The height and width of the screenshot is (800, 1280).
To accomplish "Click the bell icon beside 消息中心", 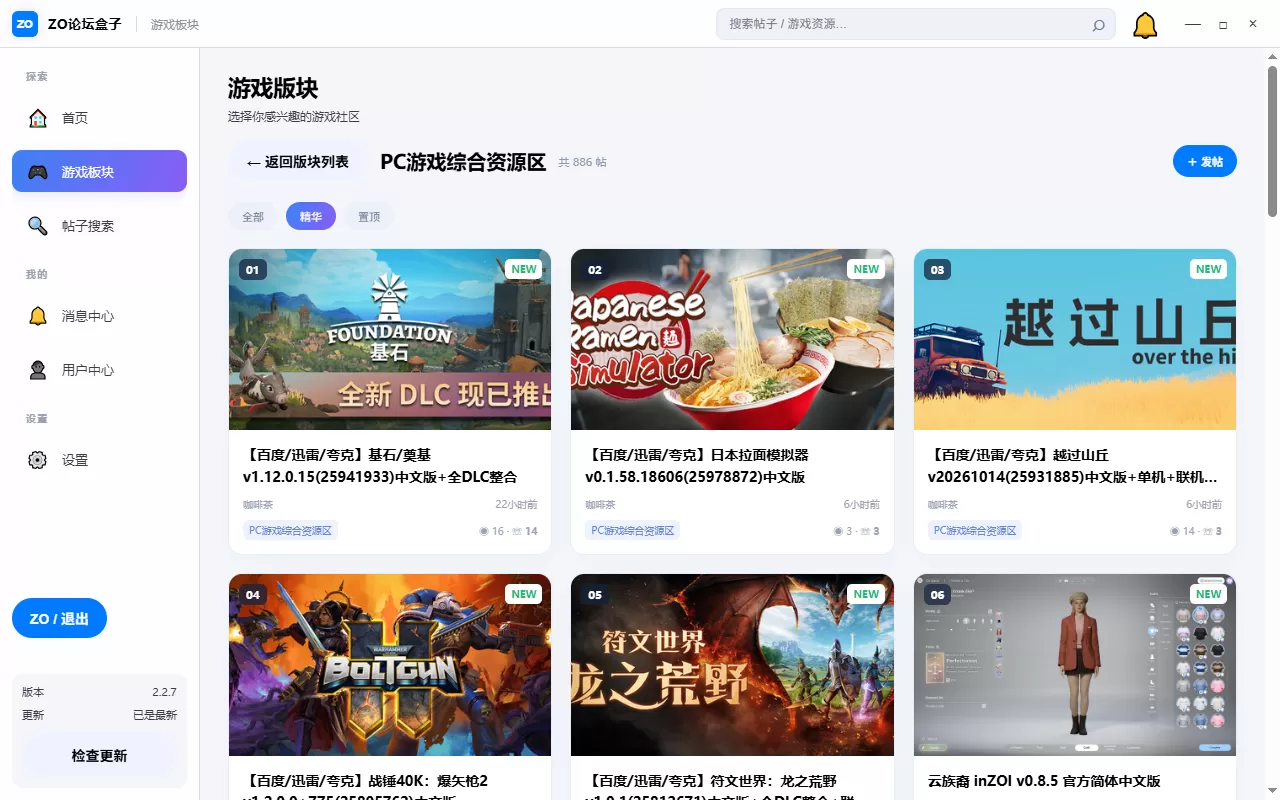I will click(38, 316).
